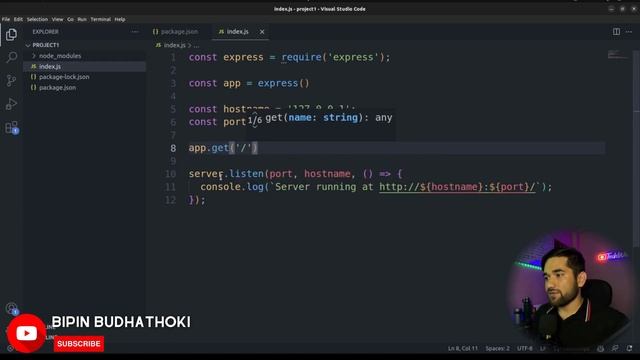Viewport: 640px width, 360px height.
Task: Click the word 'require' on line 1
Action: click(301, 57)
